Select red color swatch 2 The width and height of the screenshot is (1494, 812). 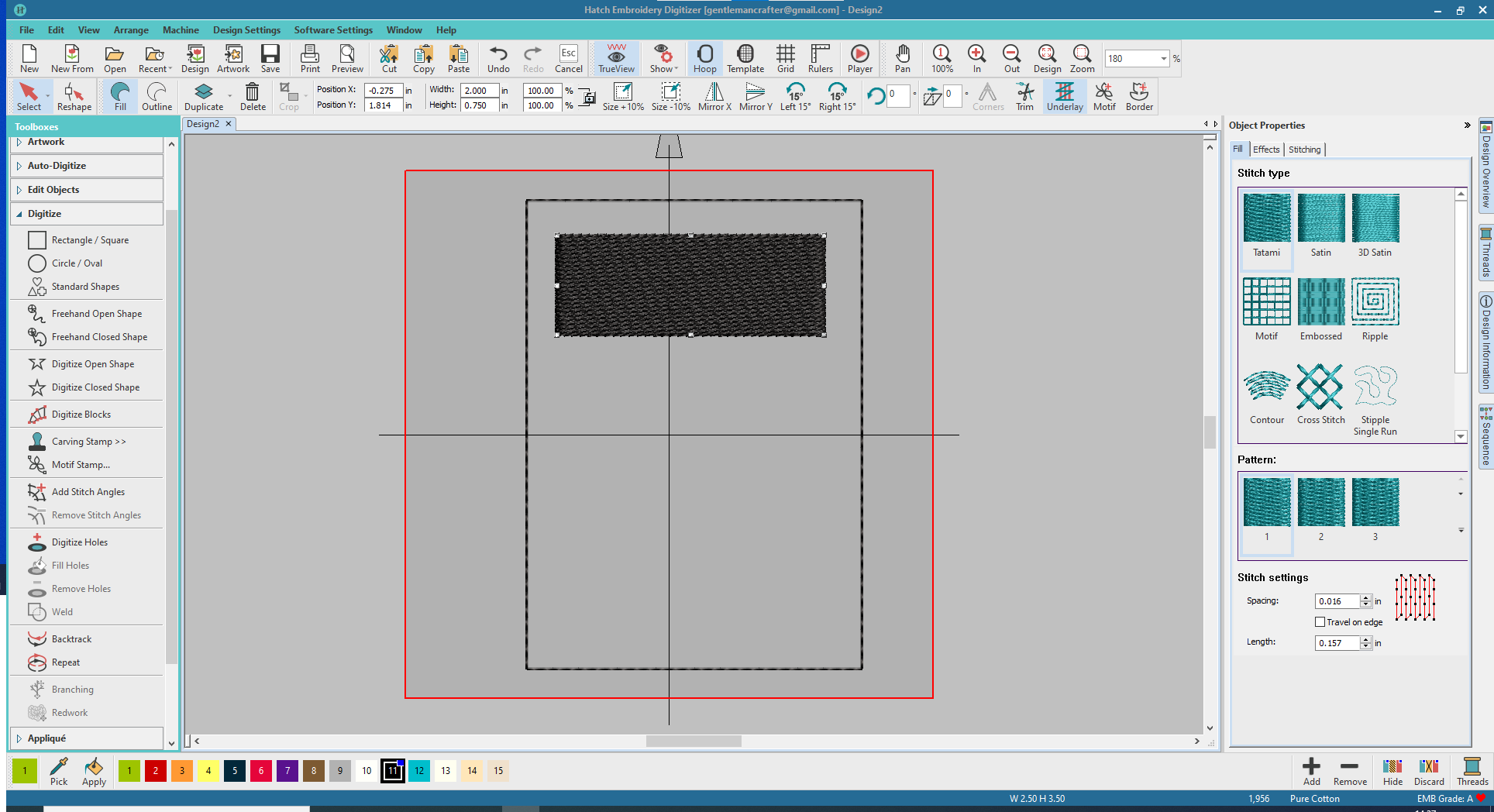pos(156,771)
